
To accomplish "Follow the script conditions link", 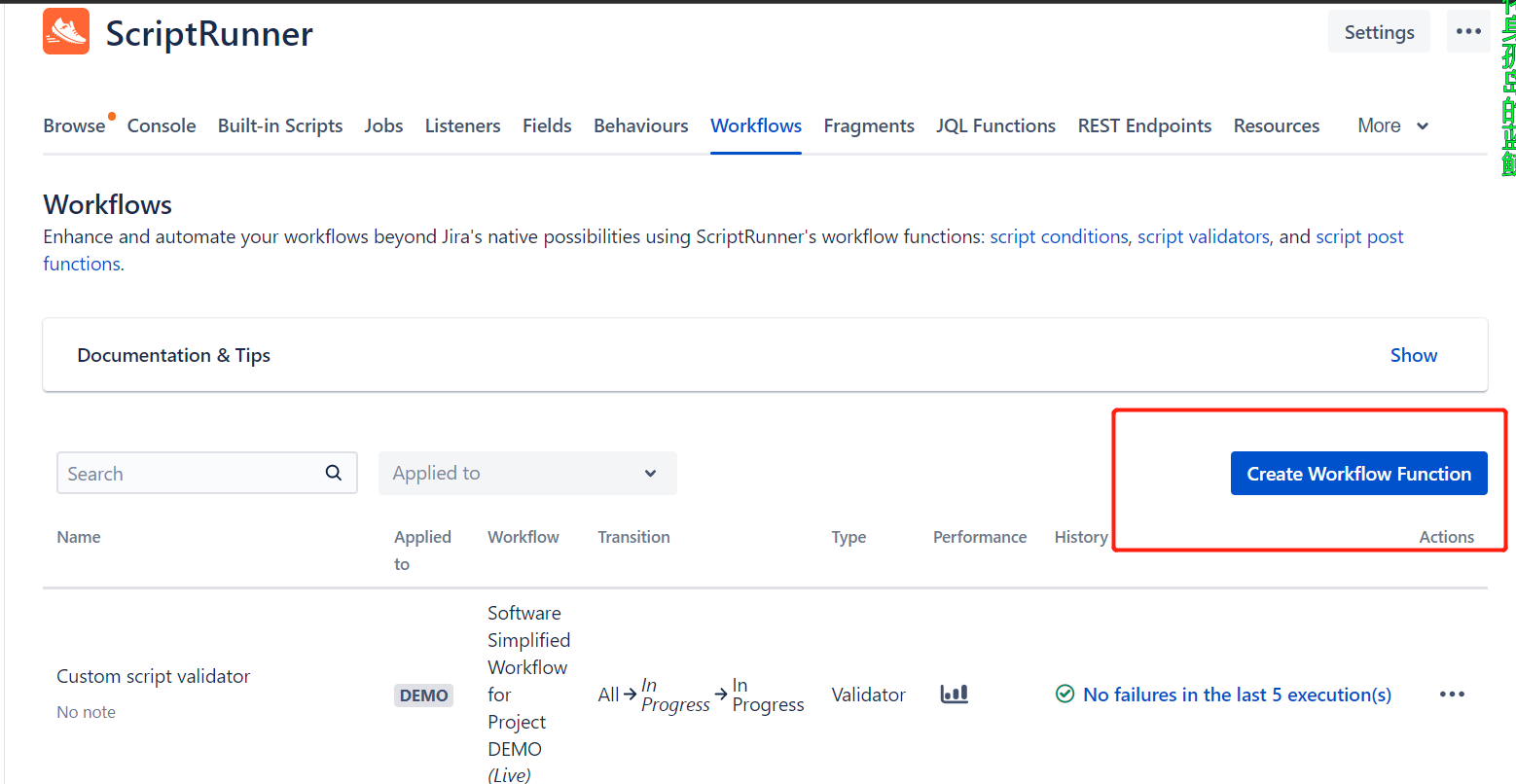I will (x=1059, y=236).
